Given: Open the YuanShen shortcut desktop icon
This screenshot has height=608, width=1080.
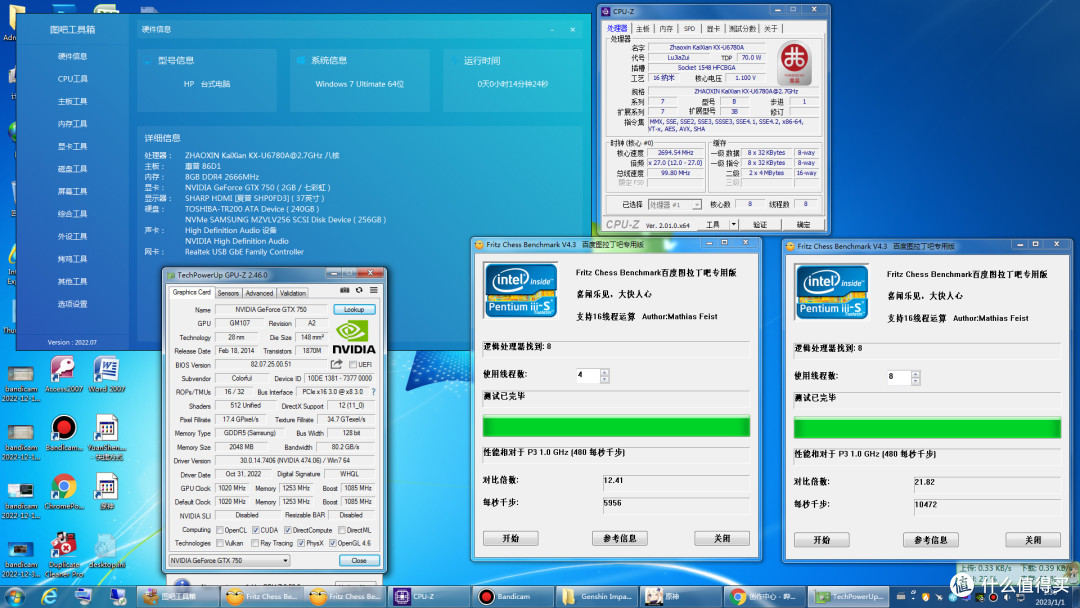Looking at the screenshot, I should point(106,437).
